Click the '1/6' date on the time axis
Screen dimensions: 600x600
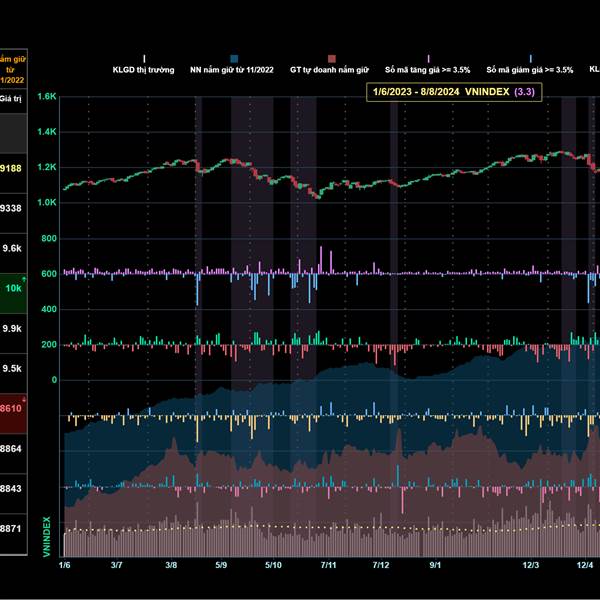[x=64, y=565]
